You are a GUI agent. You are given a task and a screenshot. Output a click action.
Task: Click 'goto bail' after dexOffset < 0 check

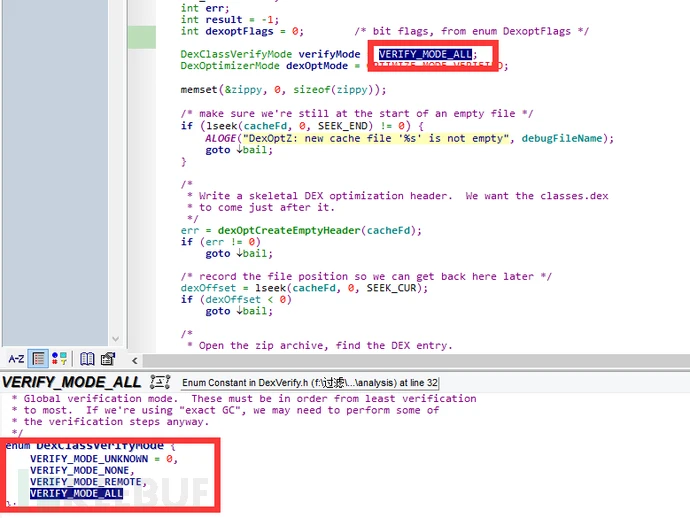coord(239,311)
